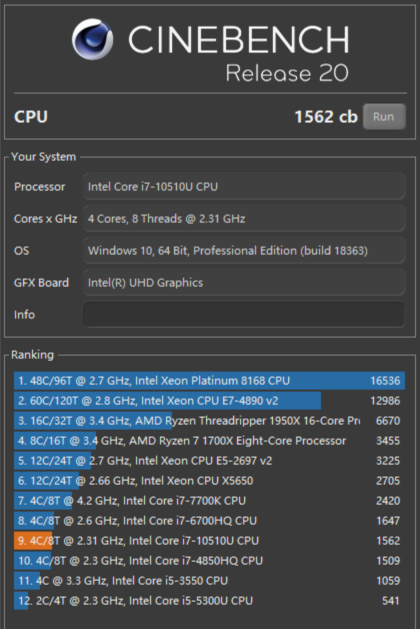This screenshot has height=629, width=420.
Task: Click the GFX Board Intel UHD Graphics field
Action: click(x=244, y=283)
